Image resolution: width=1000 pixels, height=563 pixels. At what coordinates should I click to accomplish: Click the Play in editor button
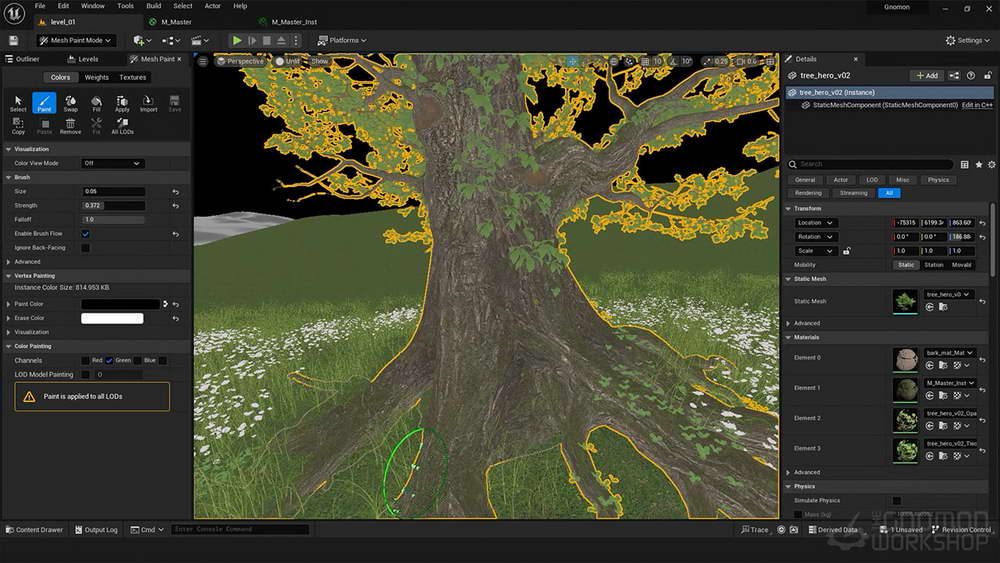click(x=237, y=40)
